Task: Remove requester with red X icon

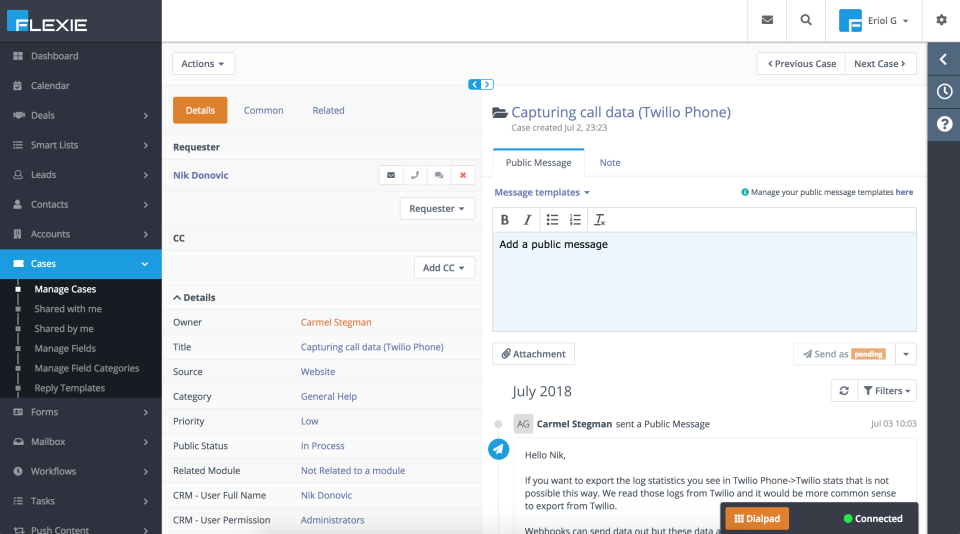Action: point(463,175)
